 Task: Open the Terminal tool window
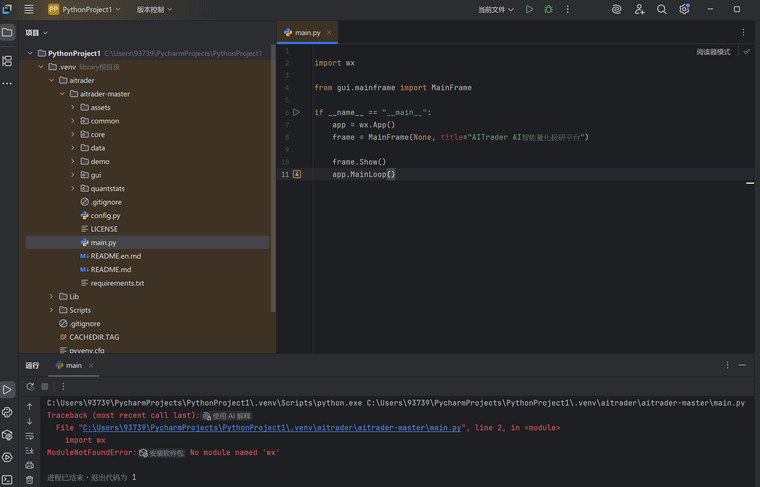click(x=7, y=479)
